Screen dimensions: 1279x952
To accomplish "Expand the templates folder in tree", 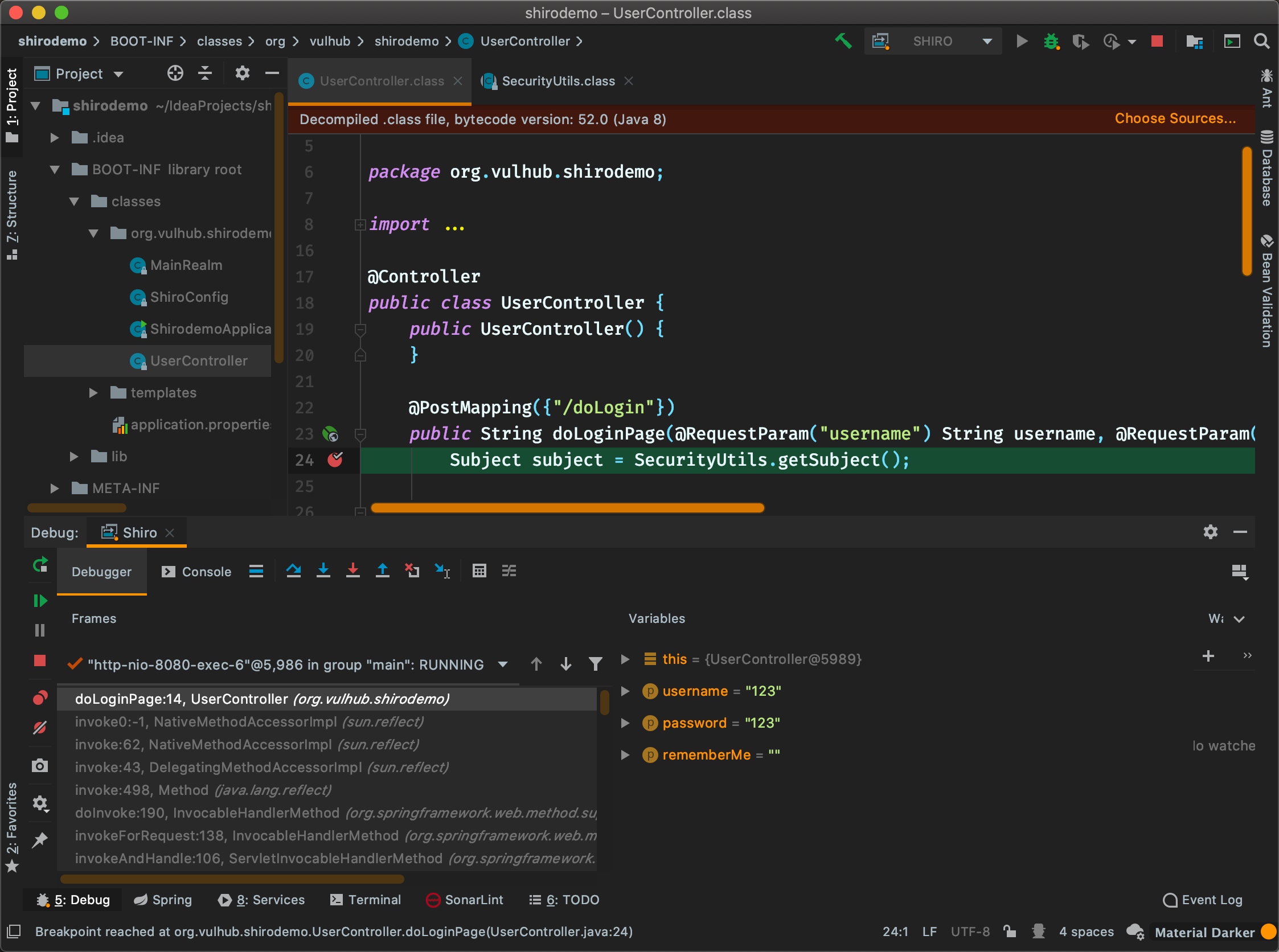I will (93, 393).
